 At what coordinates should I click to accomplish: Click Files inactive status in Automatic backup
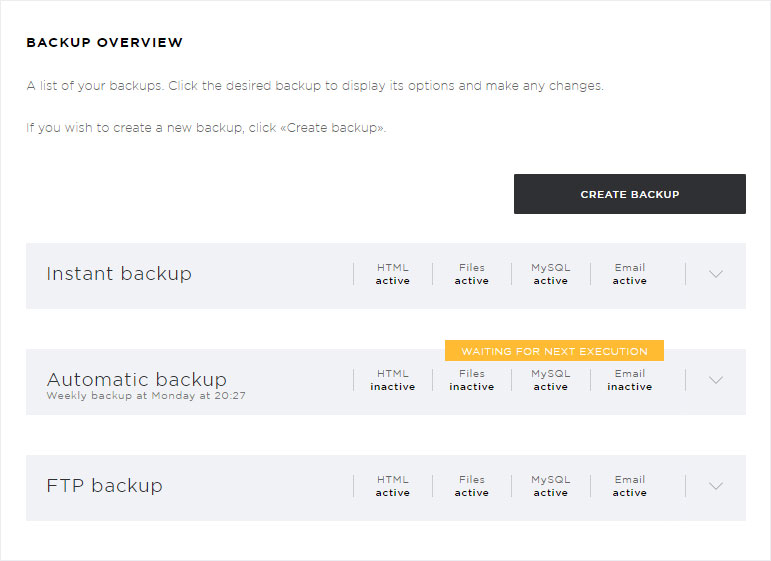click(472, 380)
